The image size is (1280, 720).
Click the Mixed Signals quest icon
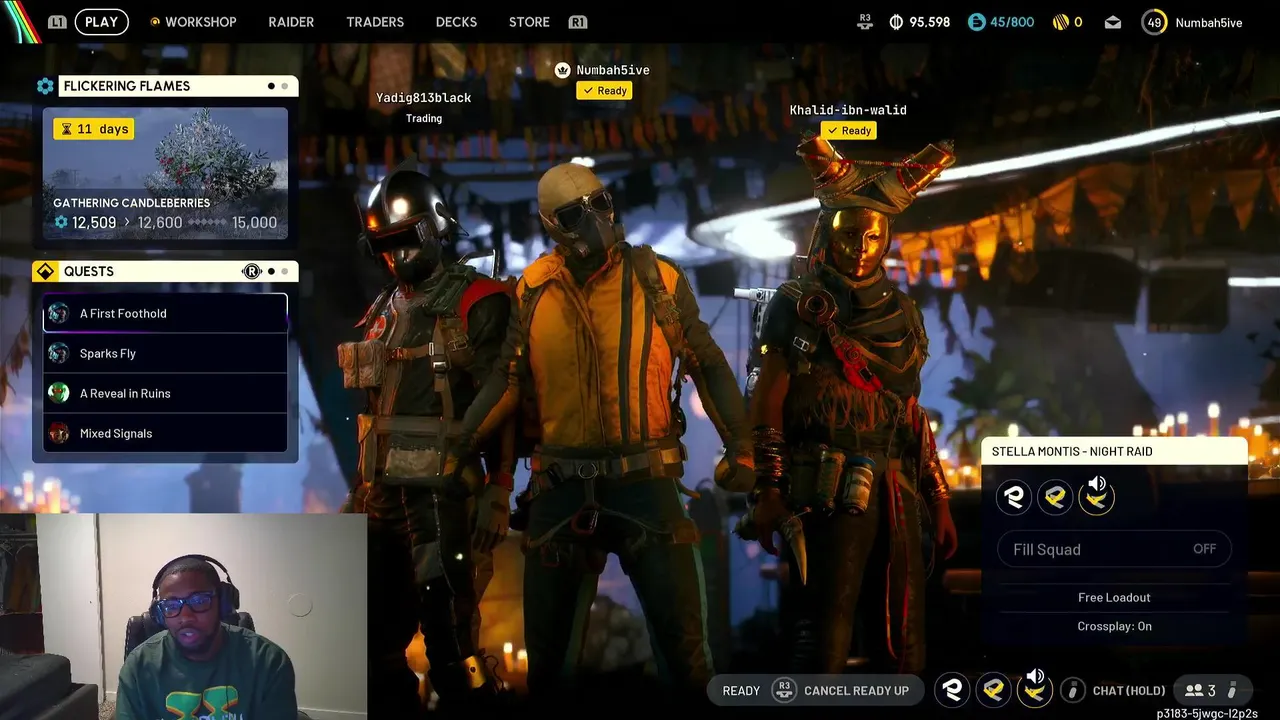59,433
